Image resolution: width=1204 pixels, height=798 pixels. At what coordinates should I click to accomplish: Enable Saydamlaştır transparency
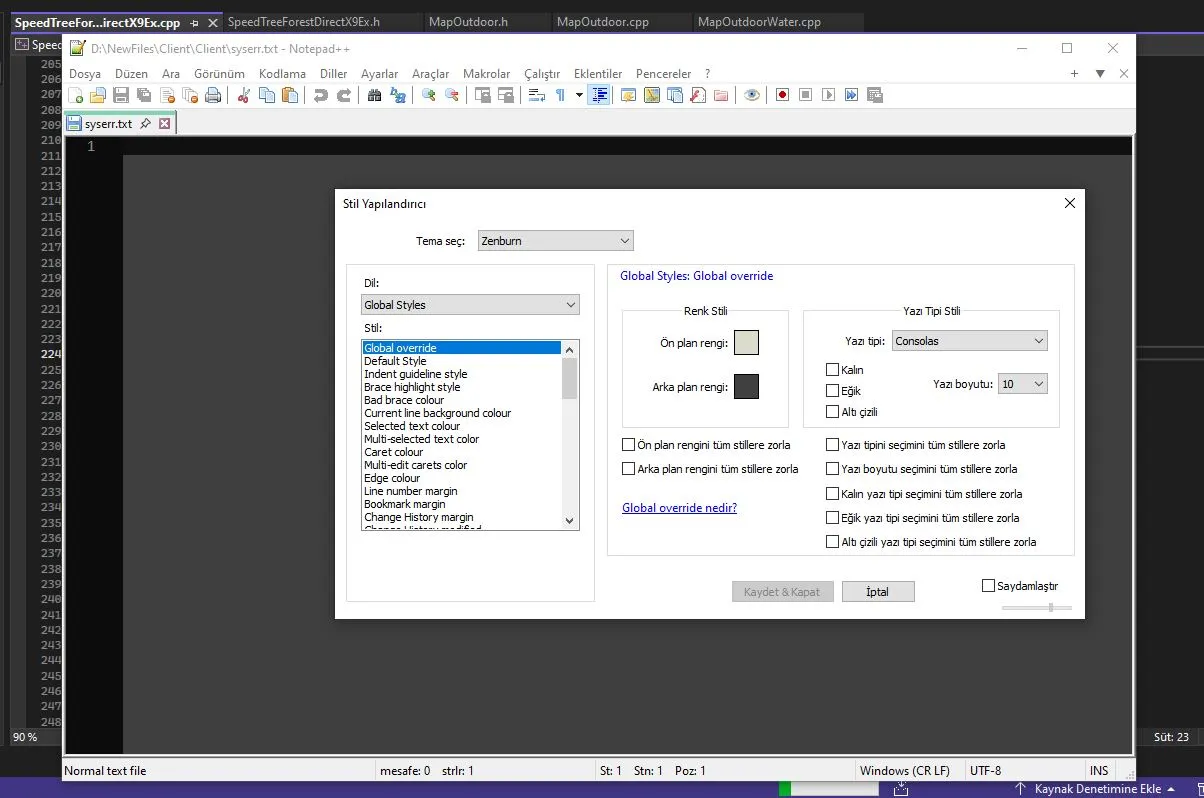coord(989,585)
